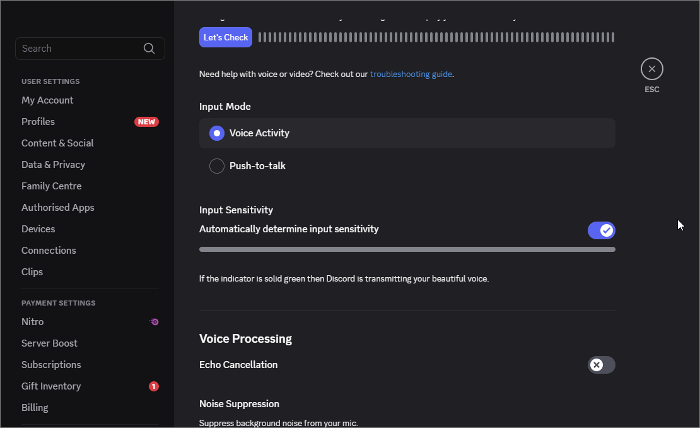Viewport: 700px width, 428px height.
Task: Open the troubleshooting guide link
Action: click(x=411, y=74)
